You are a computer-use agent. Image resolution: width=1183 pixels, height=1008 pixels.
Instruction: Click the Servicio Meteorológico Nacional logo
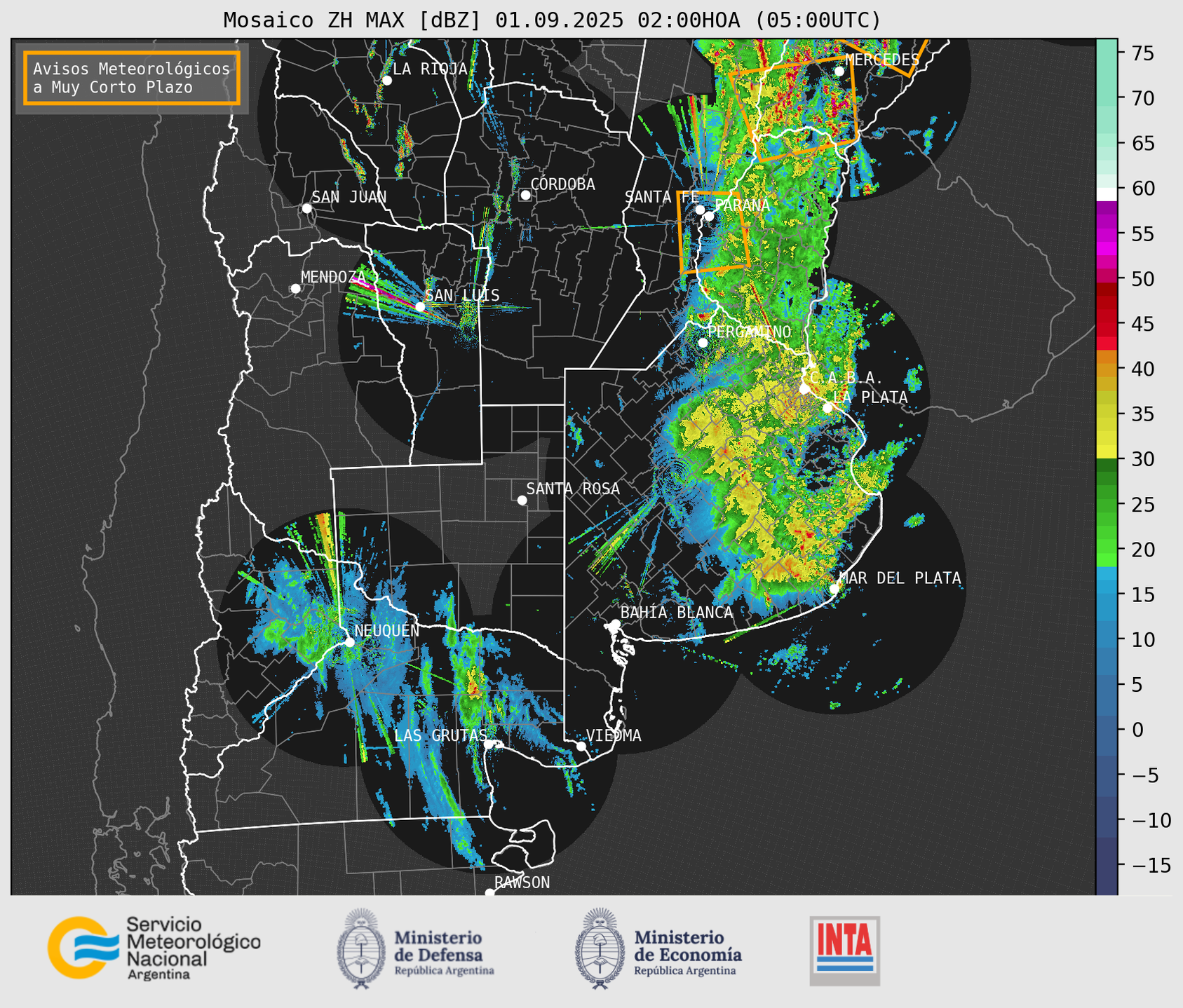[154, 948]
